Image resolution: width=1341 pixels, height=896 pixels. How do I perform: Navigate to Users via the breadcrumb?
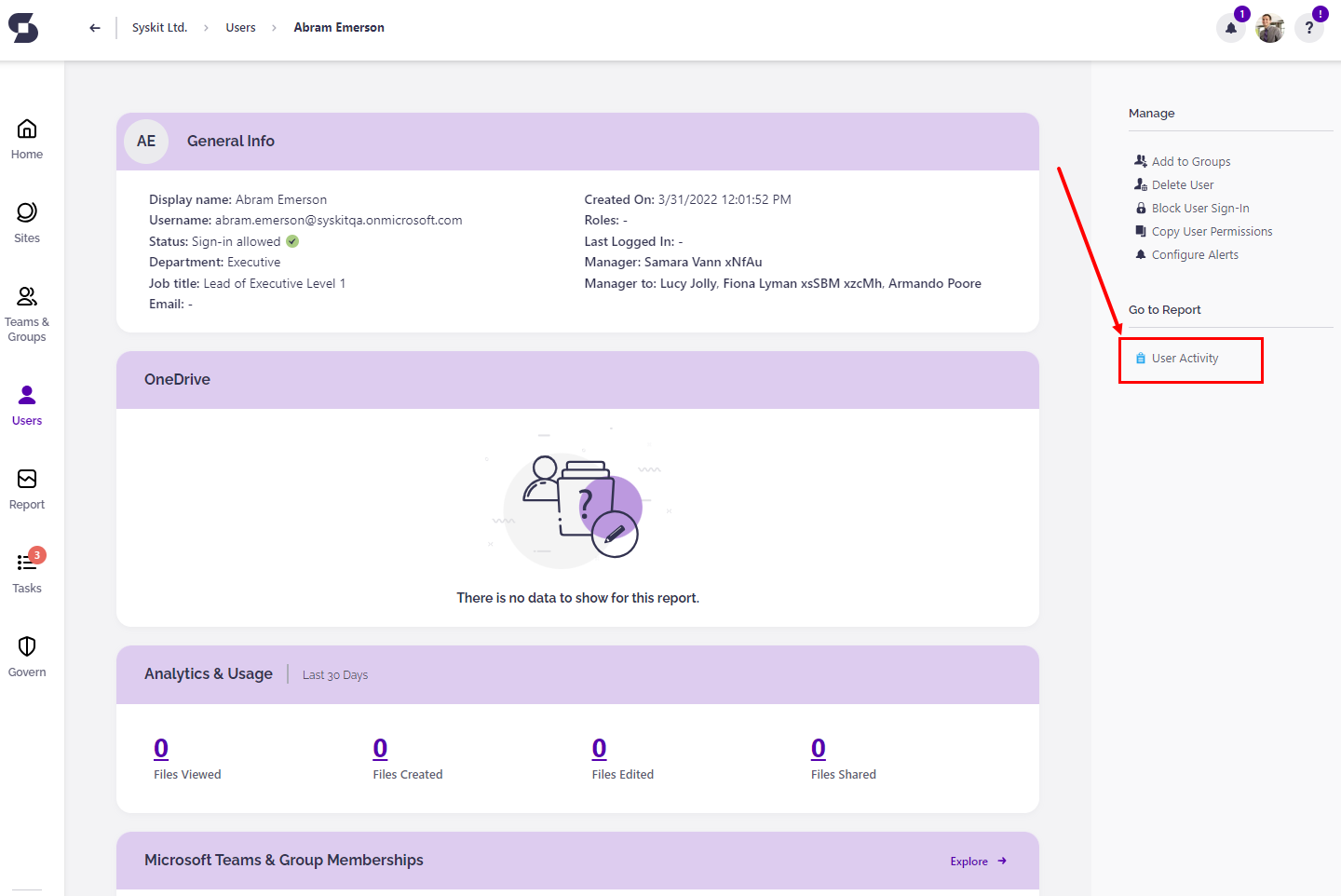coord(240,27)
